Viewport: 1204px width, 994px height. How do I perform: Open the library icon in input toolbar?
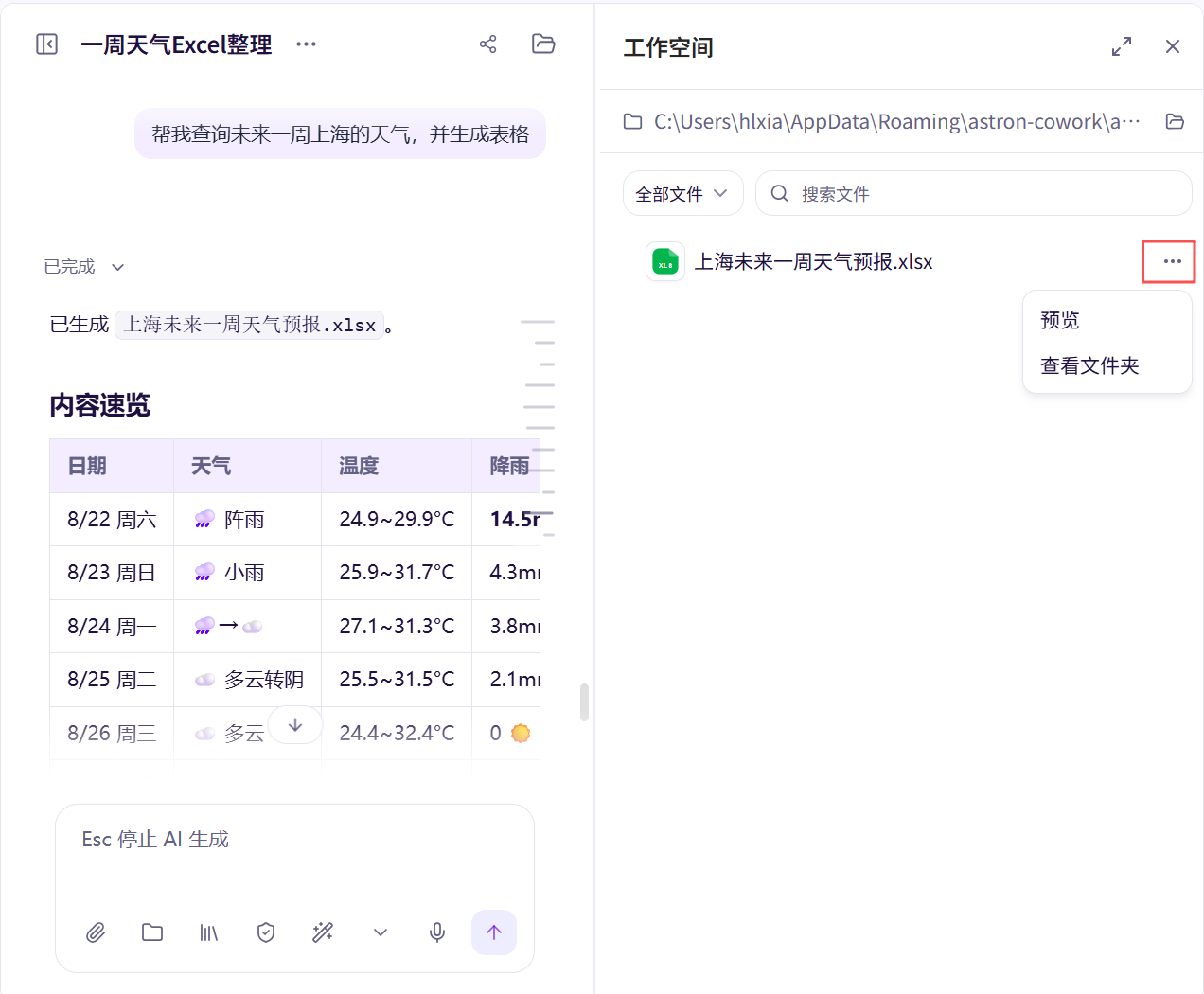(209, 932)
